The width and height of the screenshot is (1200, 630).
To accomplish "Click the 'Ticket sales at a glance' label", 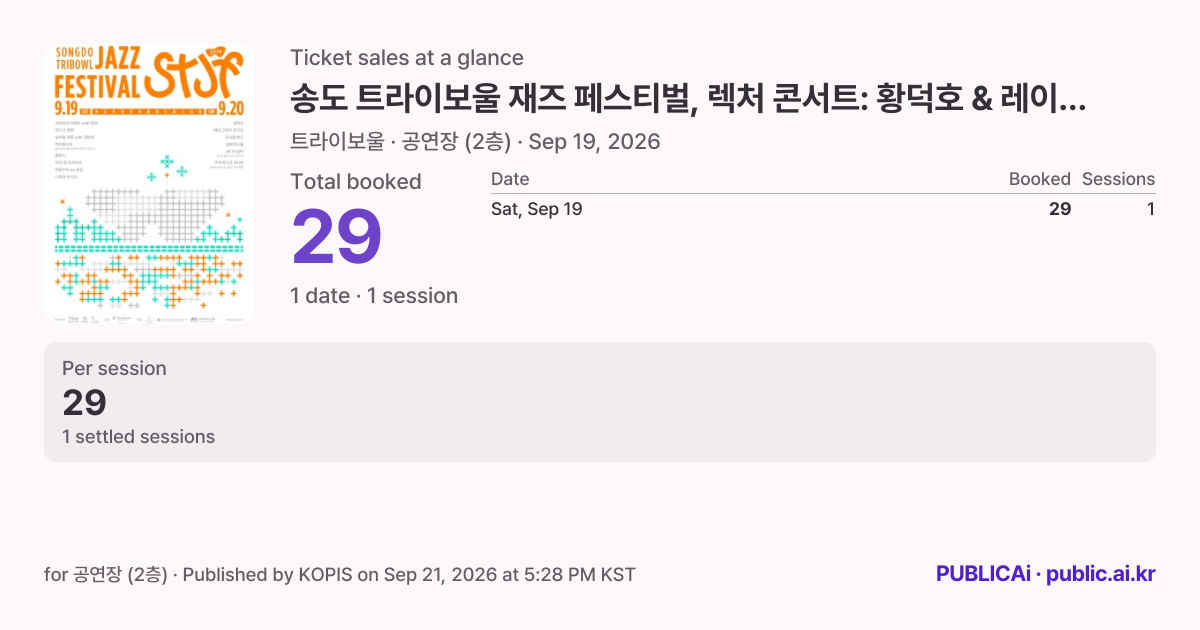I will [407, 58].
